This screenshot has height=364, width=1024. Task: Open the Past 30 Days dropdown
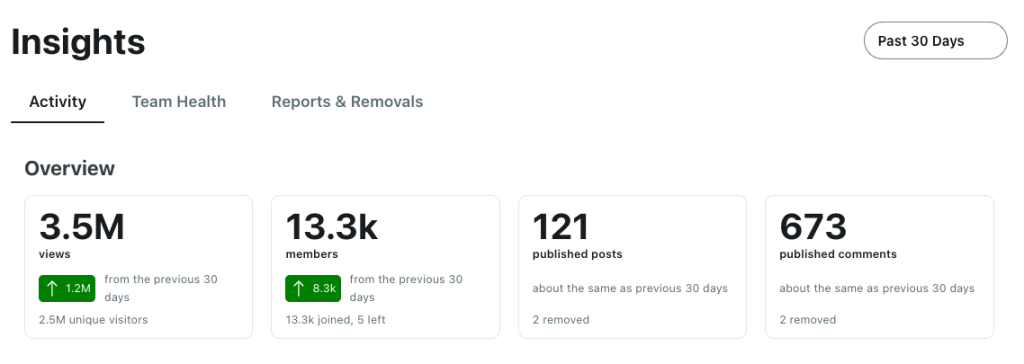[935, 41]
